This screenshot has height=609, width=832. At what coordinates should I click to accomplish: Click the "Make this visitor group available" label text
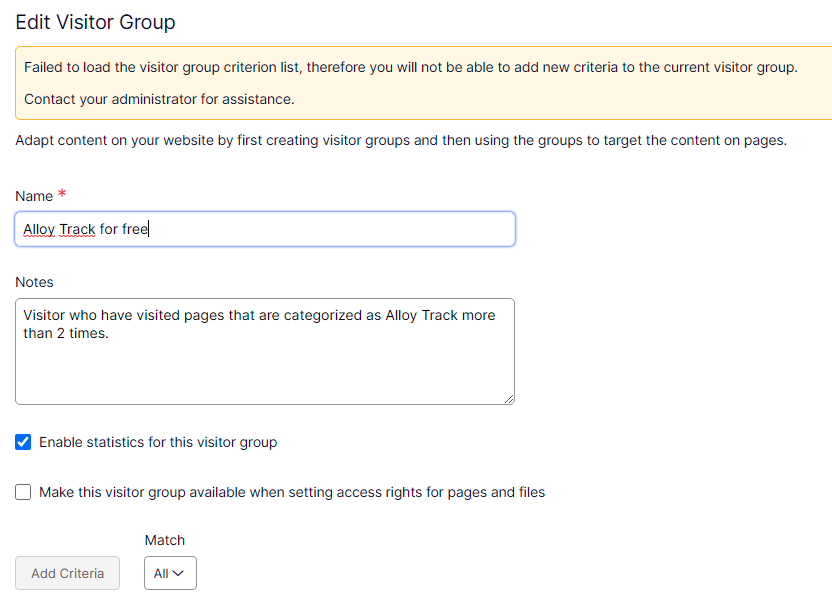tap(292, 492)
